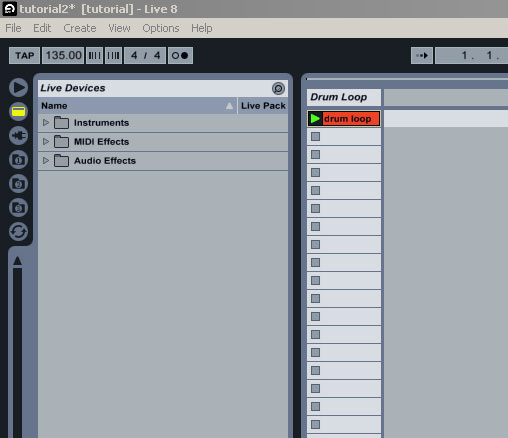The image size is (508, 438).
Task: Click the tempo nudge down button
Action: pos(94,55)
